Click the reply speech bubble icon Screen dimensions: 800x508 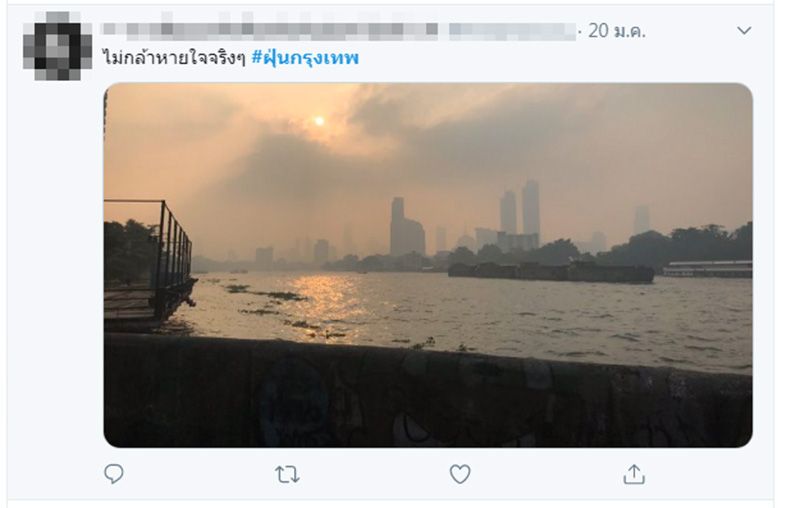114,474
